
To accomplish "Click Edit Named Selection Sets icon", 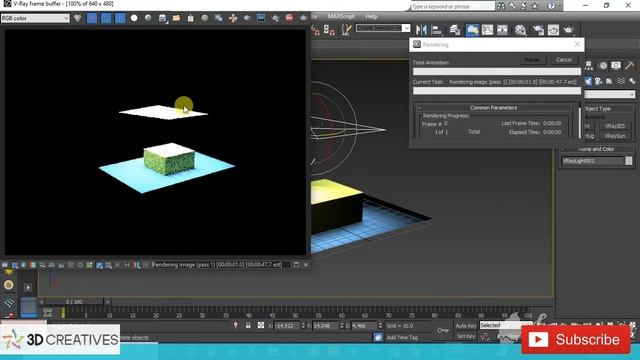I will point(346,30).
